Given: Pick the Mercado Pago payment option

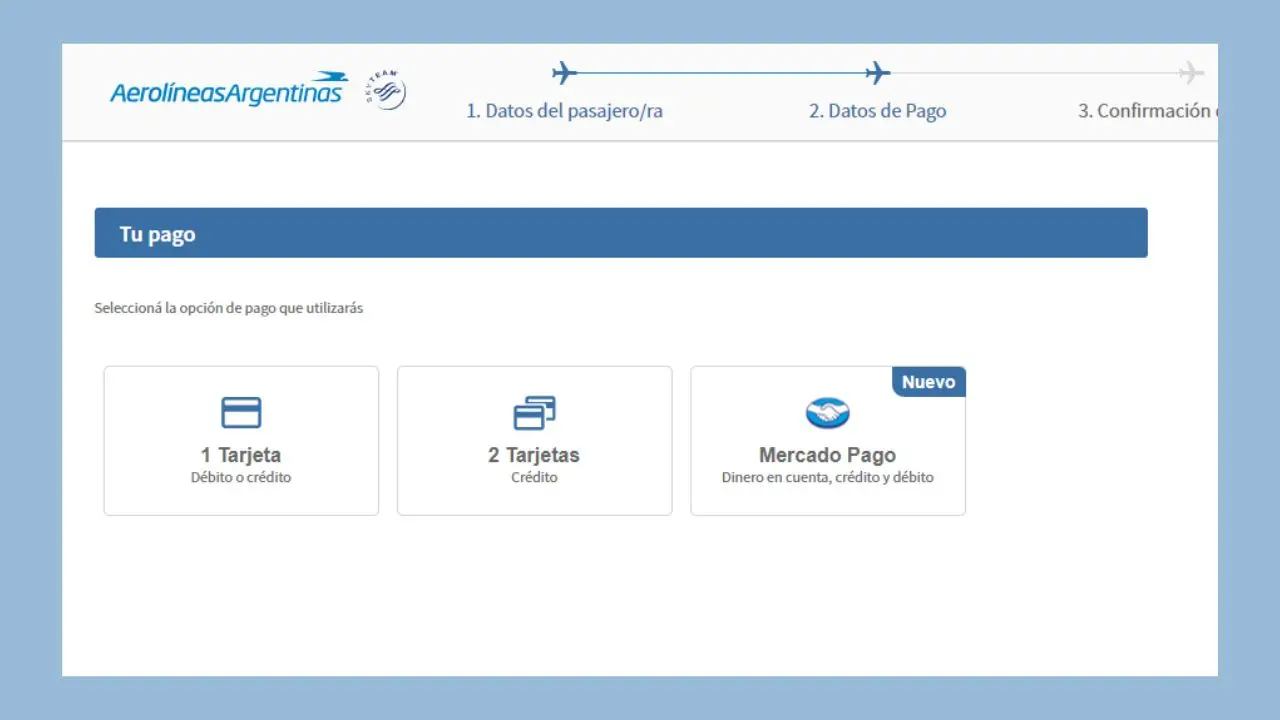Looking at the screenshot, I should click(828, 441).
